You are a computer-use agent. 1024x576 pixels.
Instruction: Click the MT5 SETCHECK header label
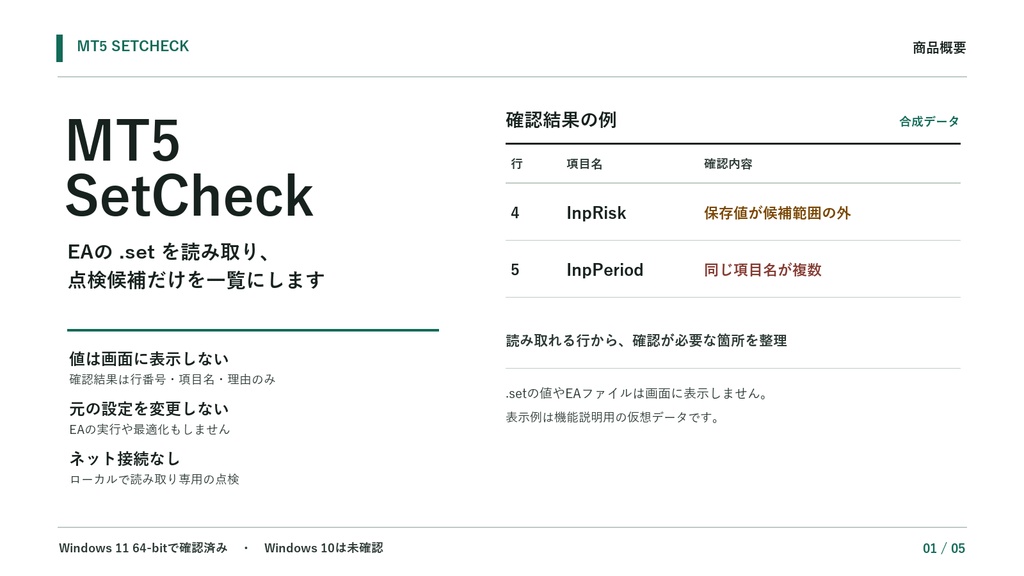tap(133, 46)
